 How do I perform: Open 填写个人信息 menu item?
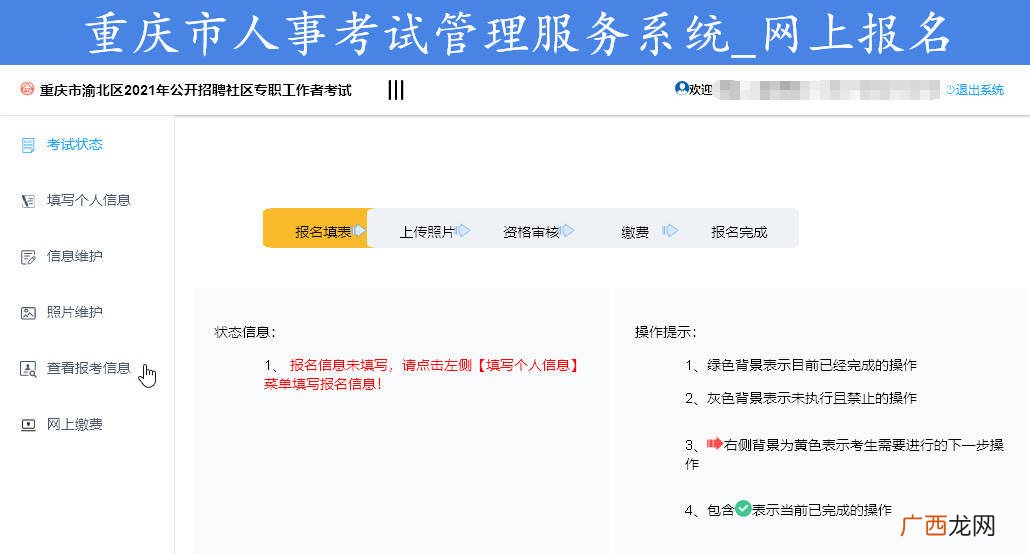click(89, 200)
